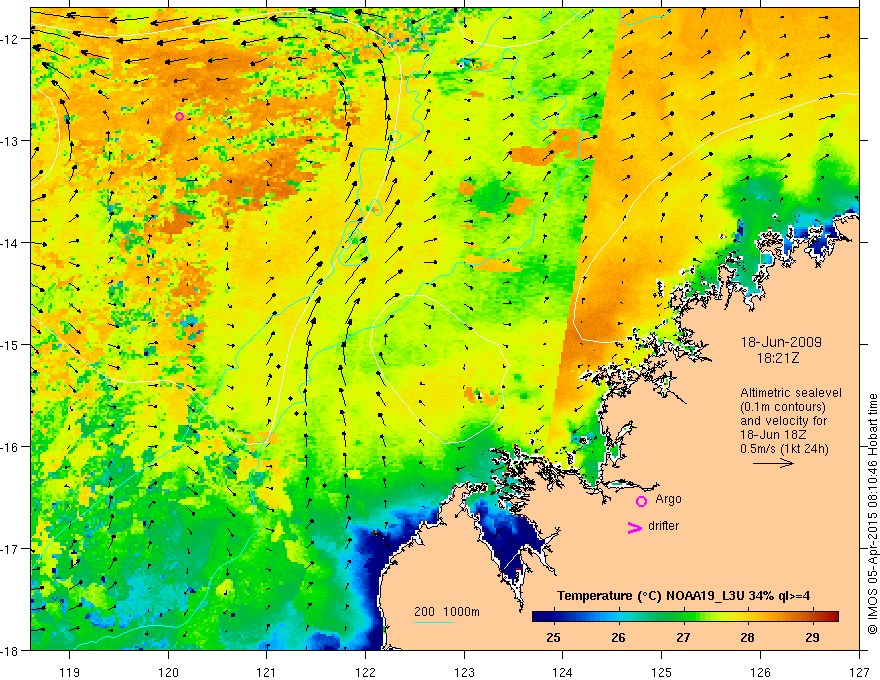The image size is (880, 680).
Task: Click the longitude label '125'
Action: pos(662,672)
